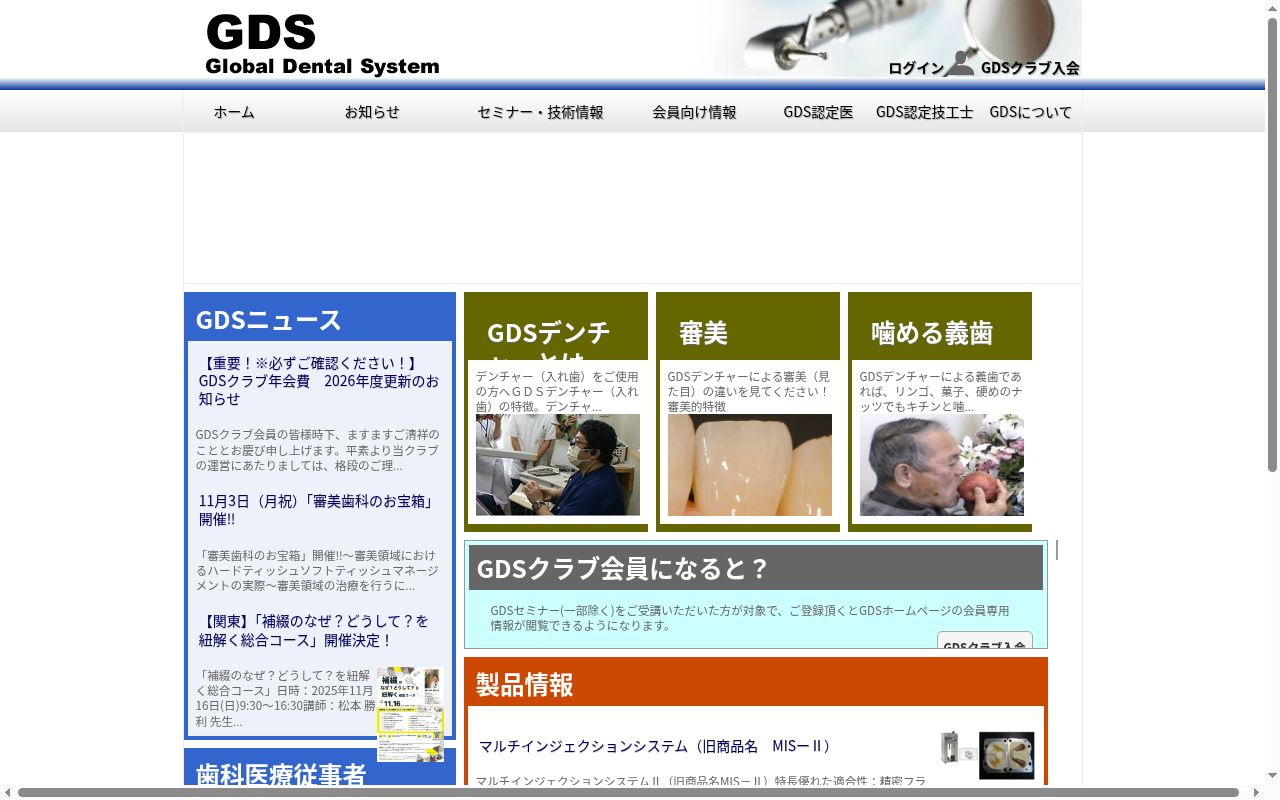1280x800 pixels.
Task: Click the text starting GDSクラブ会員の皆様時下
Action: tap(317, 450)
